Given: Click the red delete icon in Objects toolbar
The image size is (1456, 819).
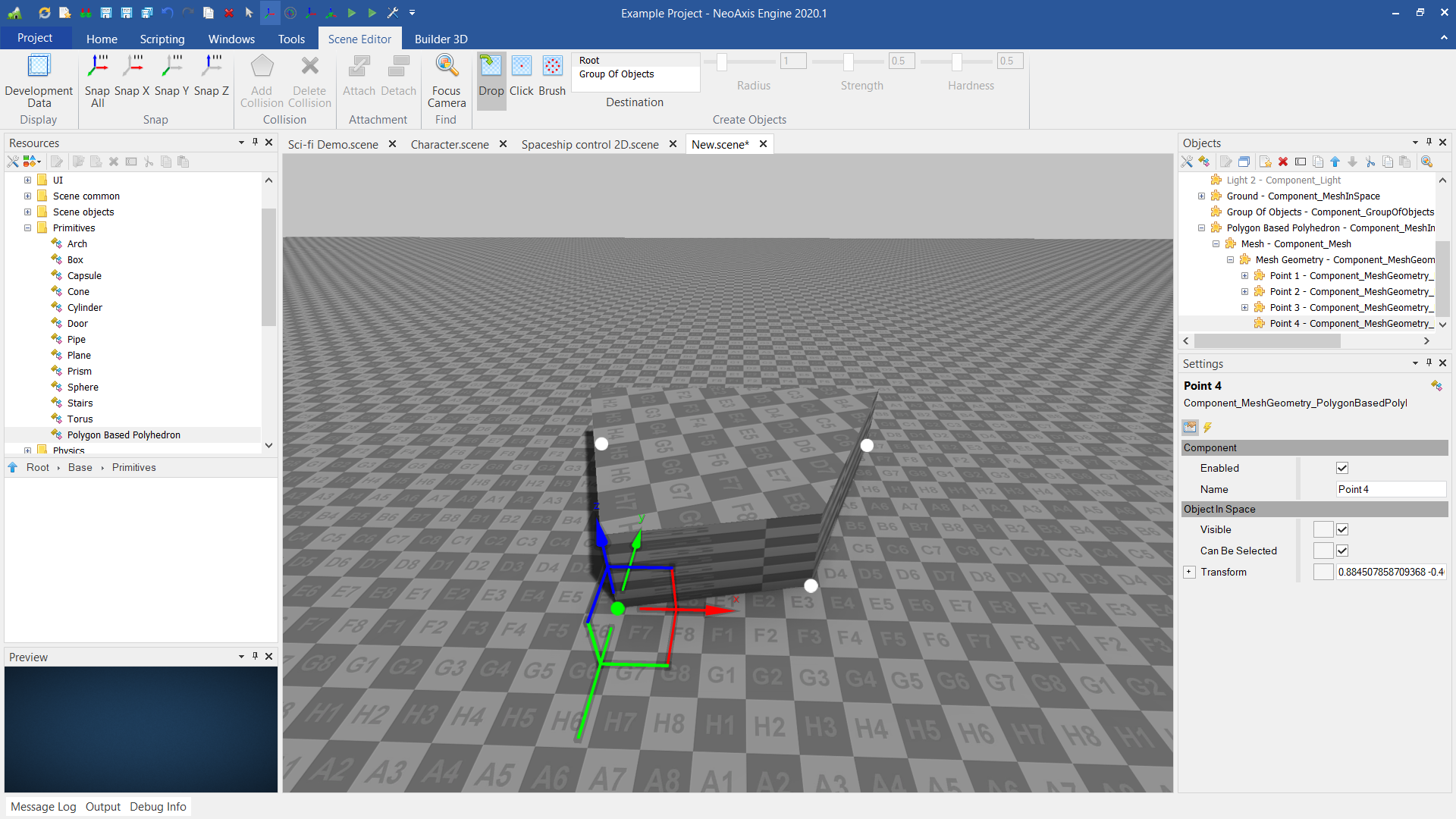Looking at the screenshot, I should point(1283,162).
